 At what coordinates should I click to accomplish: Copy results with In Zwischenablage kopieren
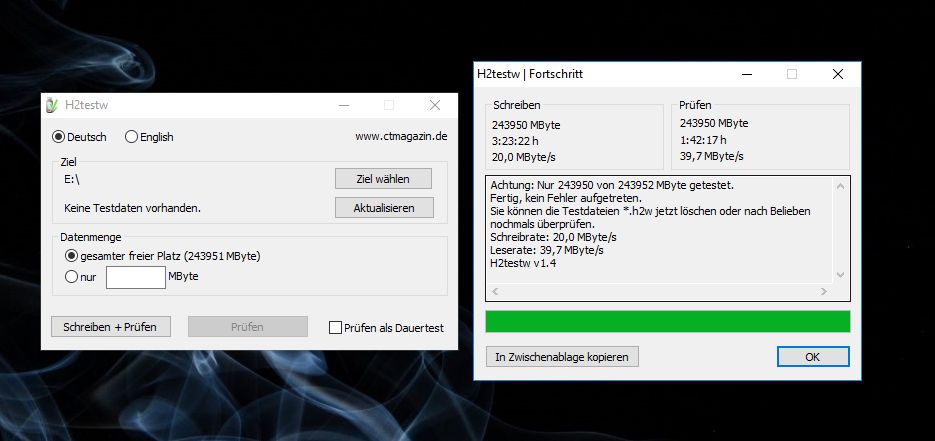[562, 356]
